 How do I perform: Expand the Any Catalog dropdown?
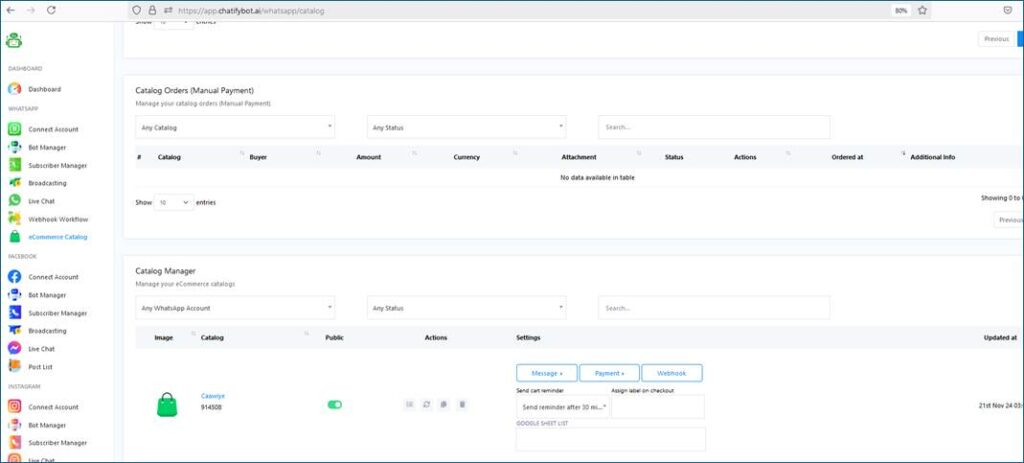235,127
